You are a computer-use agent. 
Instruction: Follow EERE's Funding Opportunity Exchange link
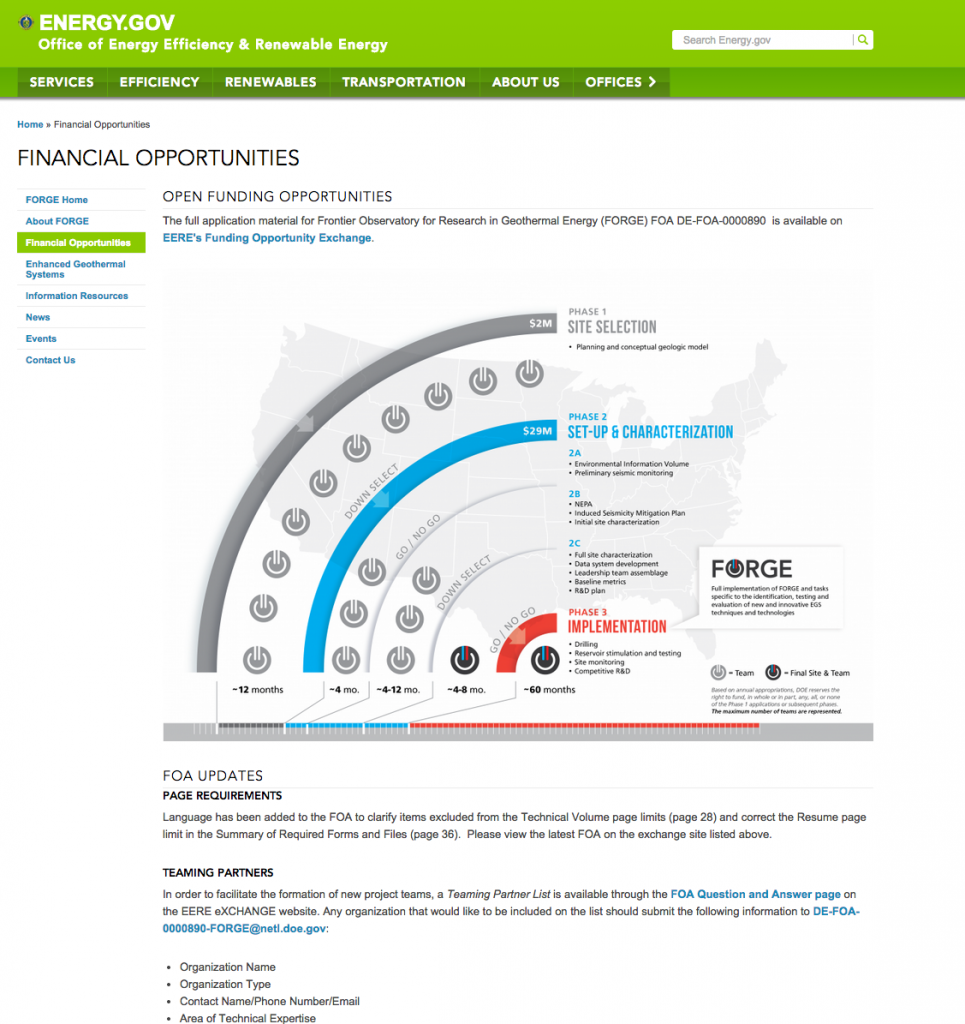(x=267, y=238)
